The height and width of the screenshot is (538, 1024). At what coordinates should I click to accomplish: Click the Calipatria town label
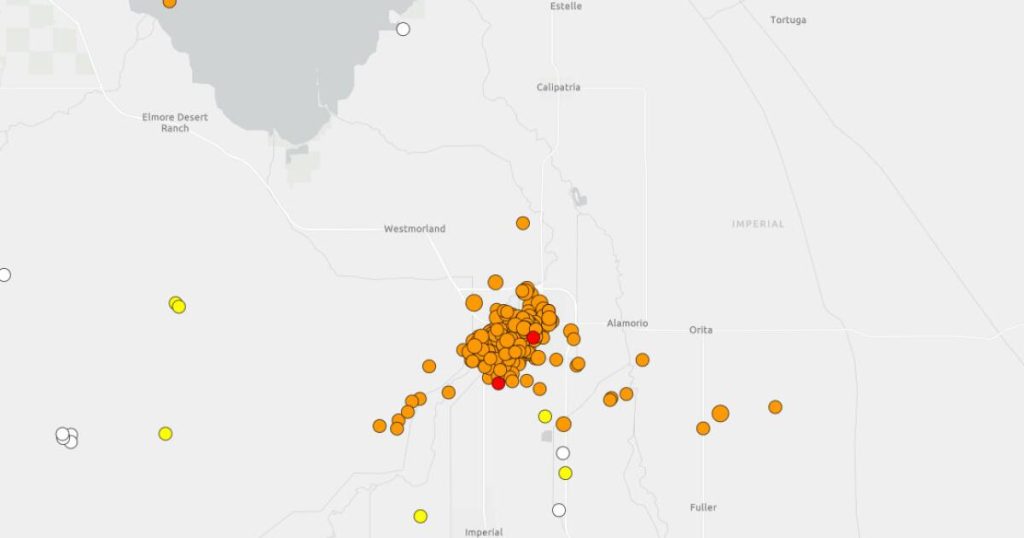pos(558,87)
